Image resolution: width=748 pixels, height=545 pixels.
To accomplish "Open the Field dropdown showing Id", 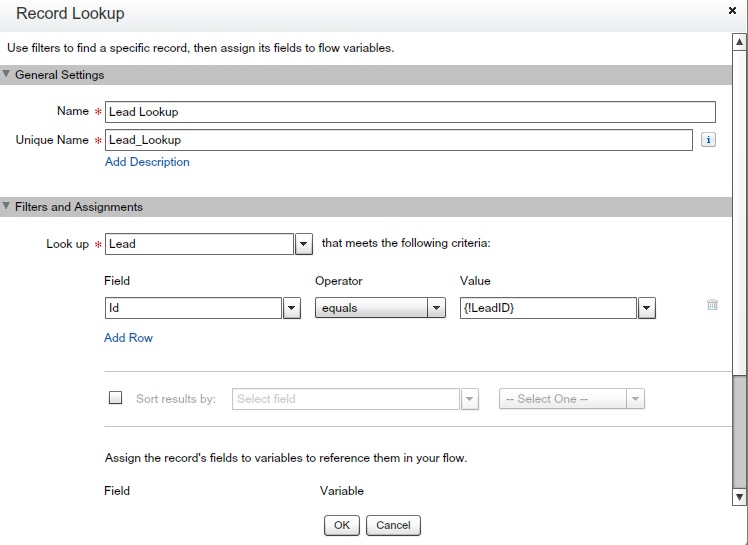I will (292, 309).
